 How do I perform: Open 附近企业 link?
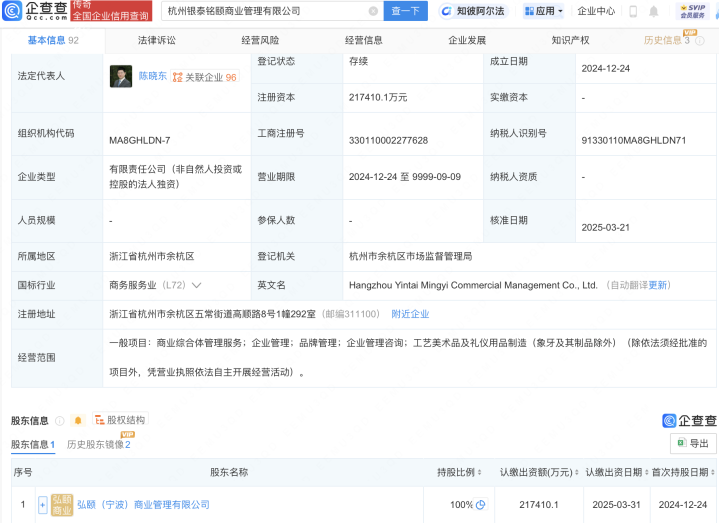[x=410, y=314]
